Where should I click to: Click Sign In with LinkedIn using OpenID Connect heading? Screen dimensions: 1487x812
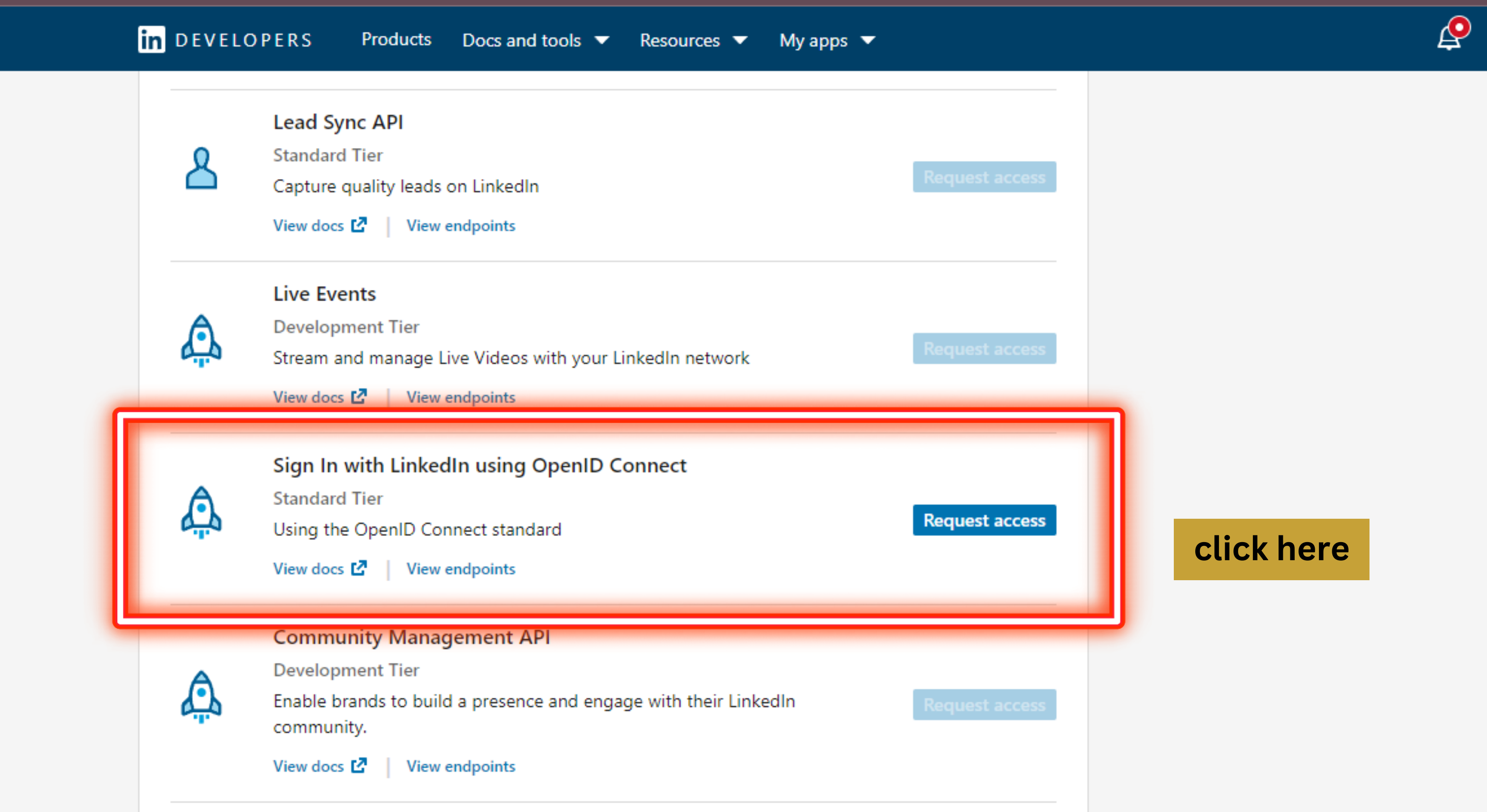[x=480, y=465]
